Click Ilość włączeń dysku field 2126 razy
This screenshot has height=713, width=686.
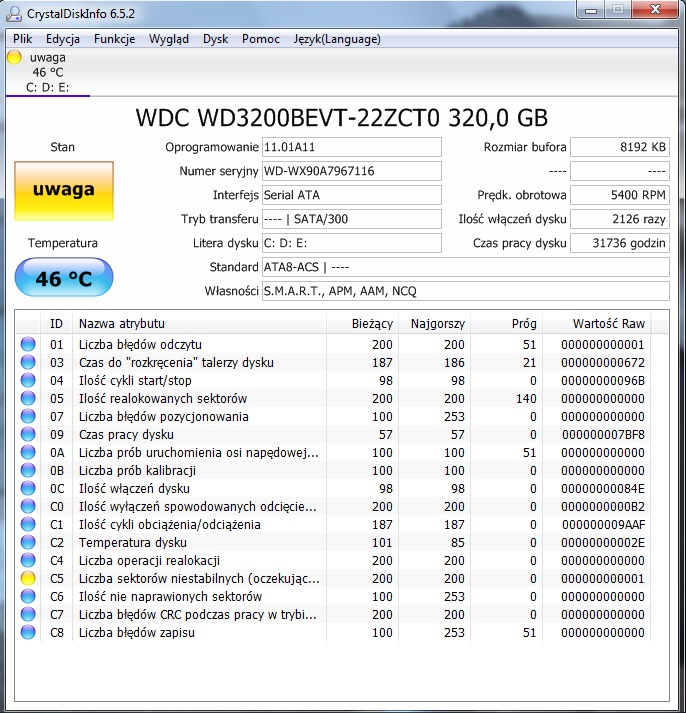620,219
